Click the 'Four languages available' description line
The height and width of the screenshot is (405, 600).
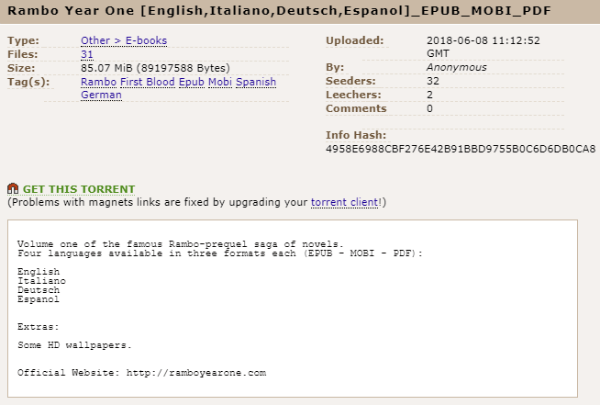pyautogui.click(x=220, y=253)
